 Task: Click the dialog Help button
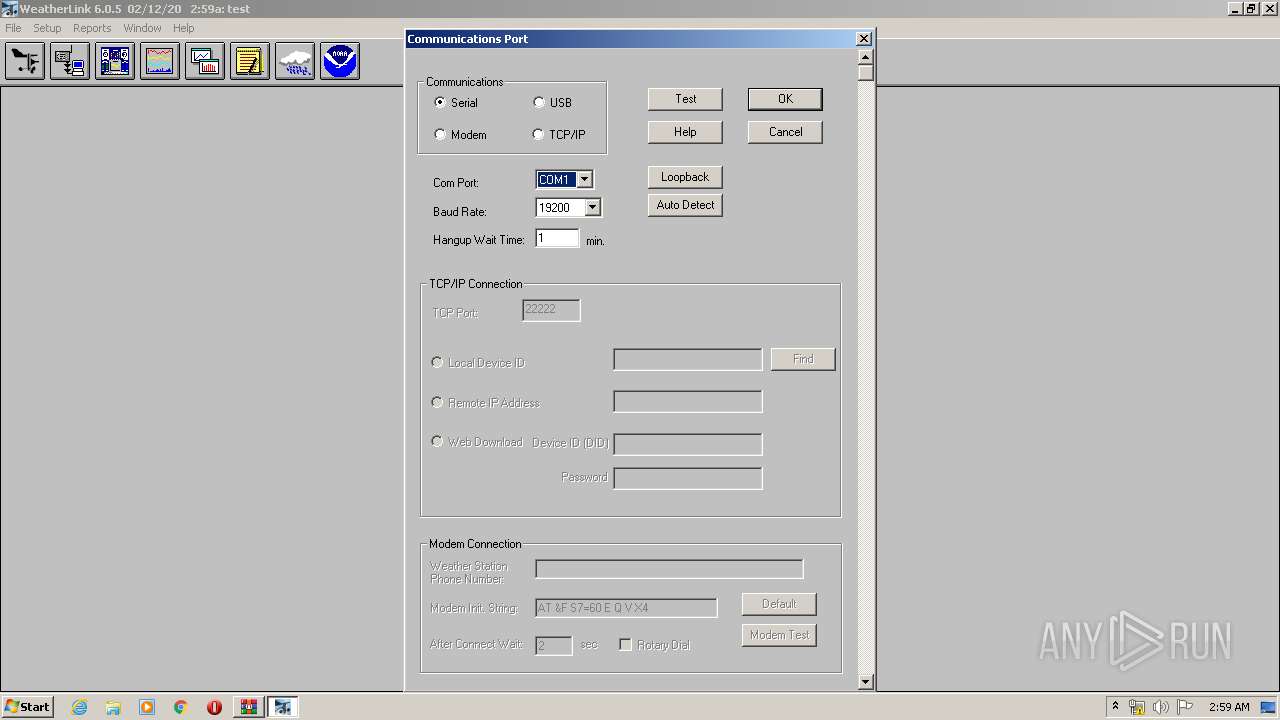tap(685, 132)
